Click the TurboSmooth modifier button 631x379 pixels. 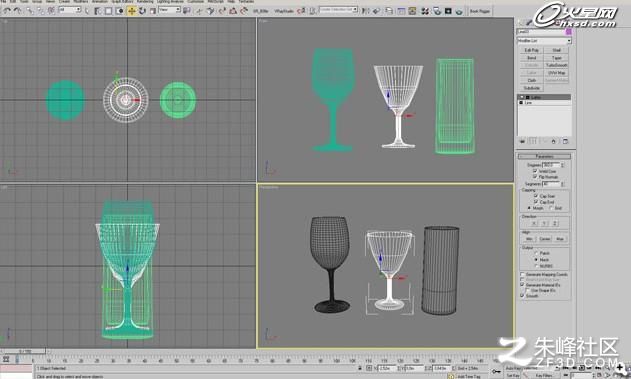tap(557, 65)
